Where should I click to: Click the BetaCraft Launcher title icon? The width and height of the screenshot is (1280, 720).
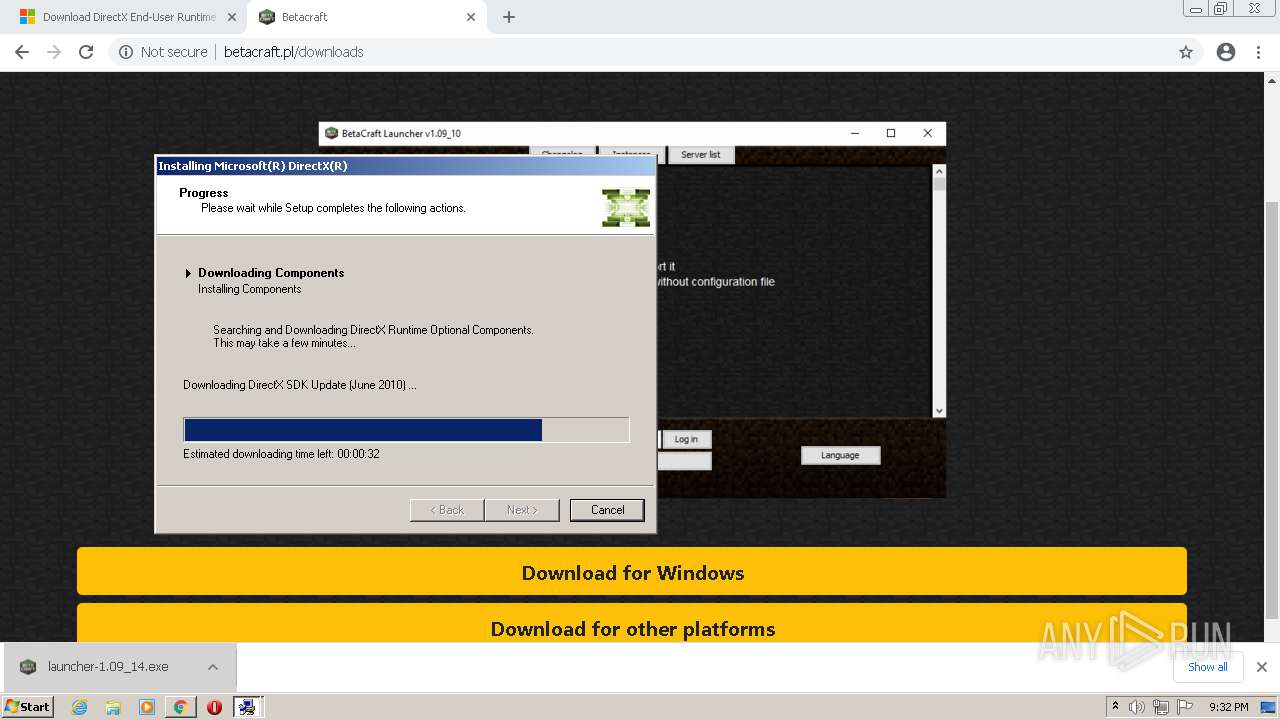pyautogui.click(x=331, y=133)
